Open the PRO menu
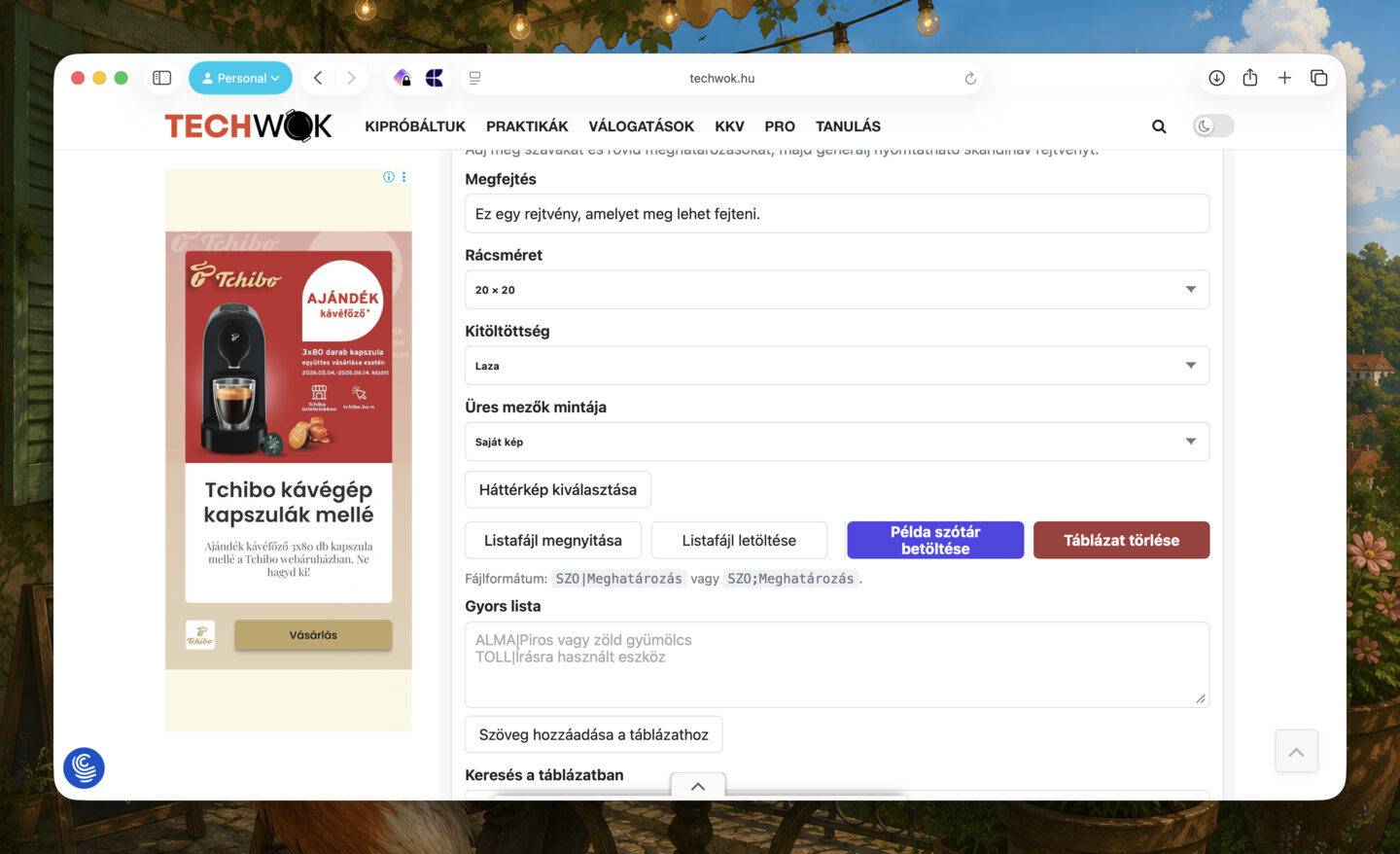The image size is (1400, 854). (780, 126)
